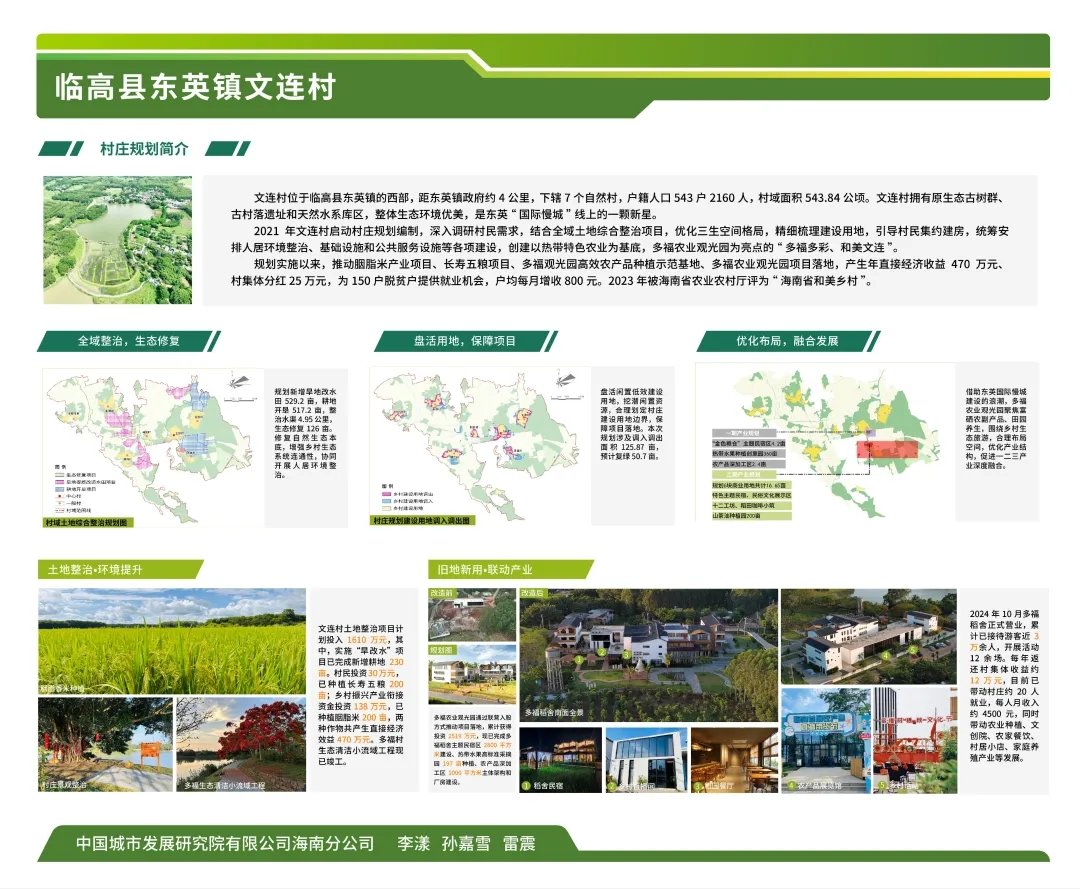Click the numbered 稻舍民宿 night photo
This screenshot has width=1080, height=889.
click(x=560, y=760)
